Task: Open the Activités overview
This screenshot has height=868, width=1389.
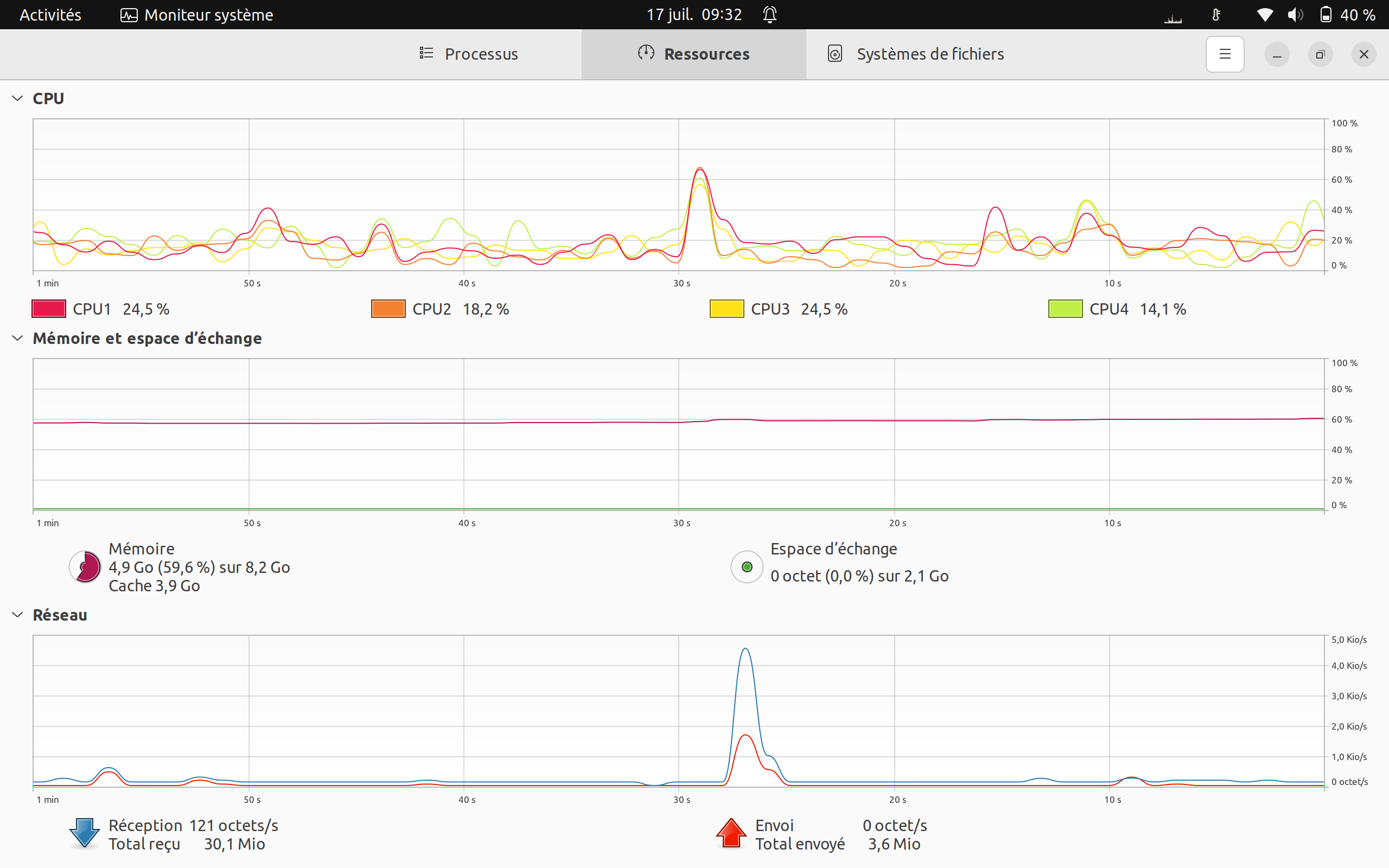Action: click(50, 14)
